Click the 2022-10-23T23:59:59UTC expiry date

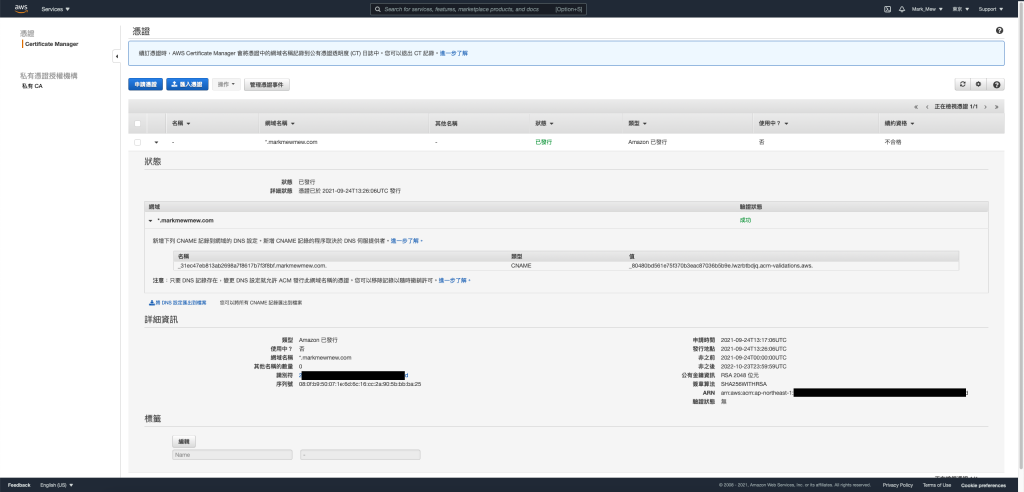754,367
